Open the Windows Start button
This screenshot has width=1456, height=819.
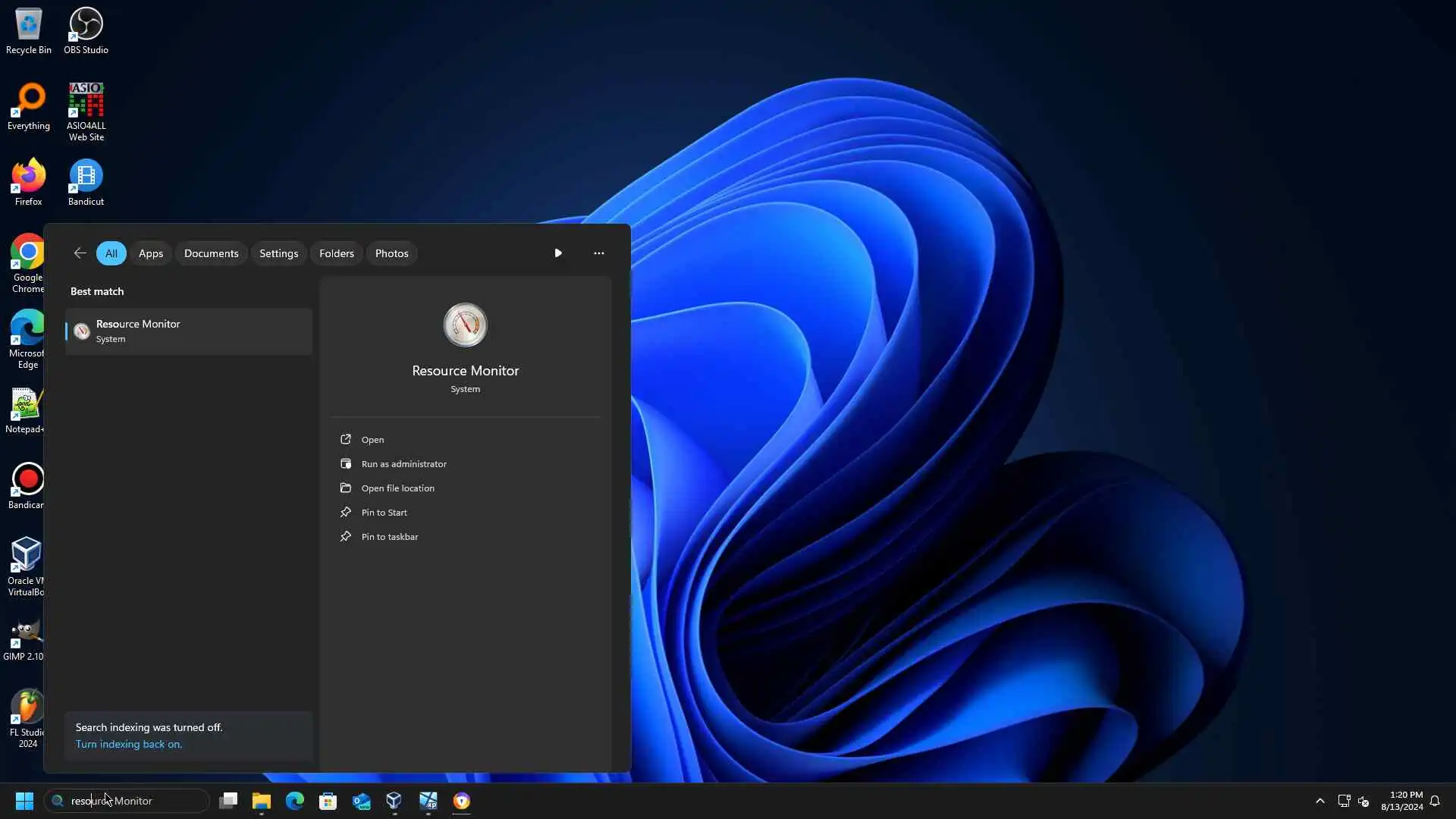[24, 801]
